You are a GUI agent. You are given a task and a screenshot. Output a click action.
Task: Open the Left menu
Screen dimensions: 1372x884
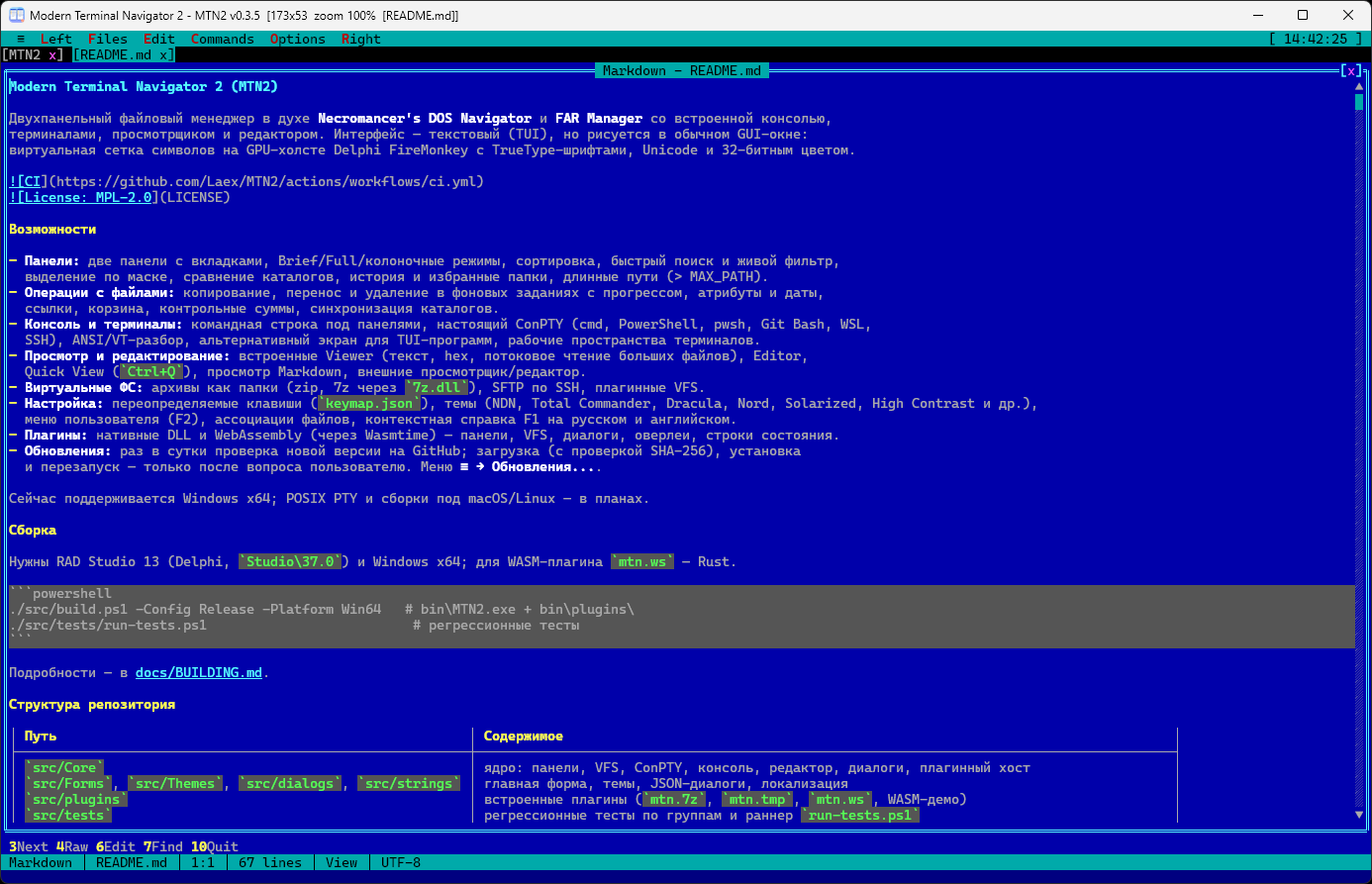tap(56, 39)
